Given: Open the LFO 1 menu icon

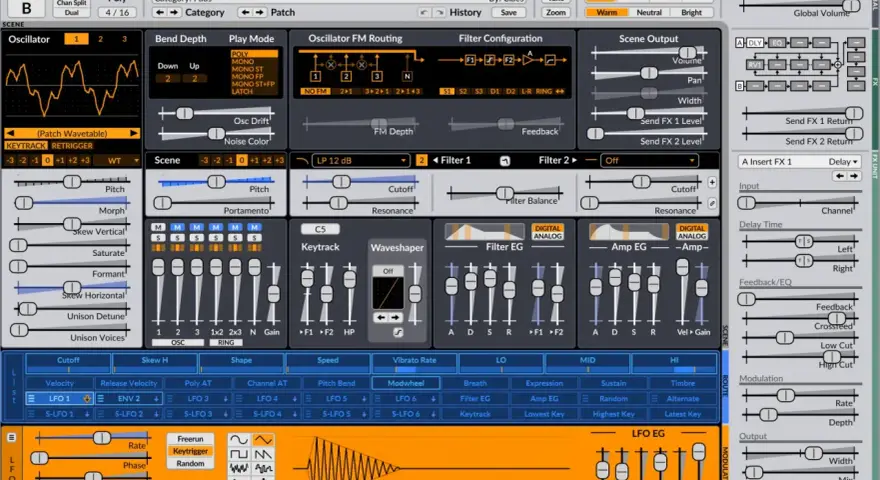Looking at the screenshot, I should pyautogui.click(x=31, y=399).
